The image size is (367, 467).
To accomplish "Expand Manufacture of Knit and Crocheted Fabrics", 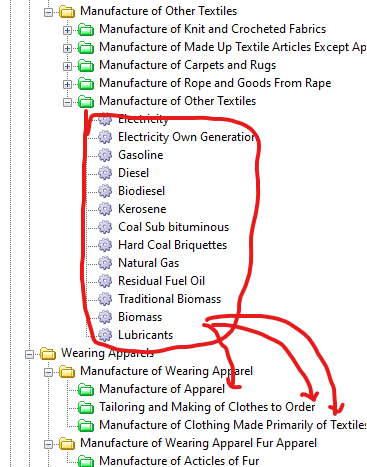I will (67, 30).
